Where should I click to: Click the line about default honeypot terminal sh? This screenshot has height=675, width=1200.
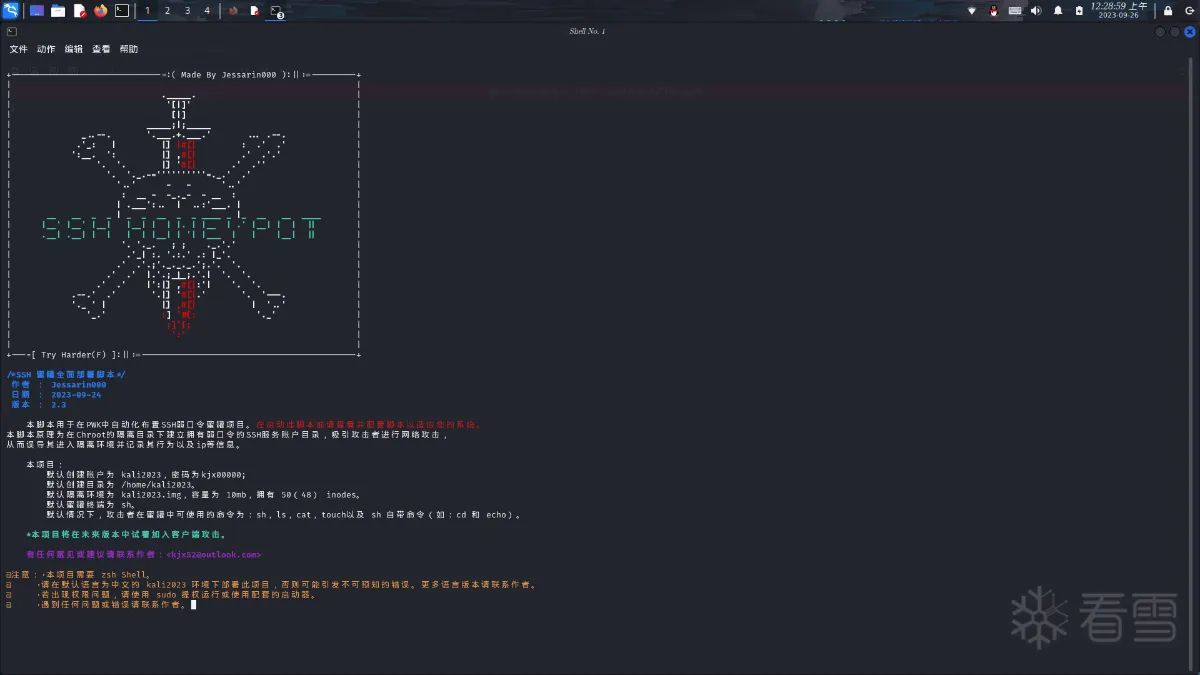pos(91,504)
